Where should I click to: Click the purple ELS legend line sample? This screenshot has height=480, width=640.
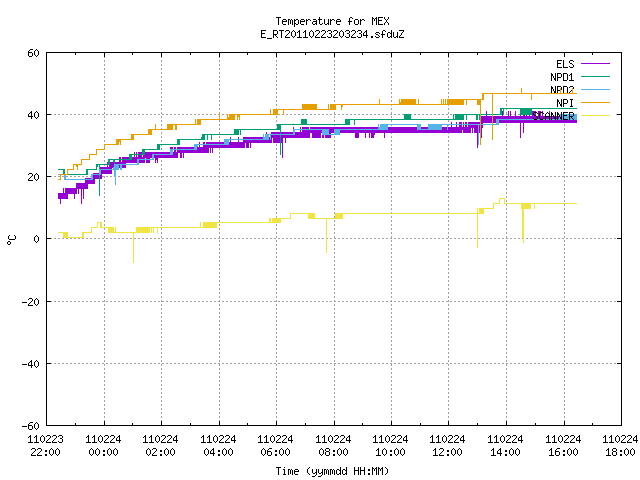pyautogui.click(x=595, y=64)
